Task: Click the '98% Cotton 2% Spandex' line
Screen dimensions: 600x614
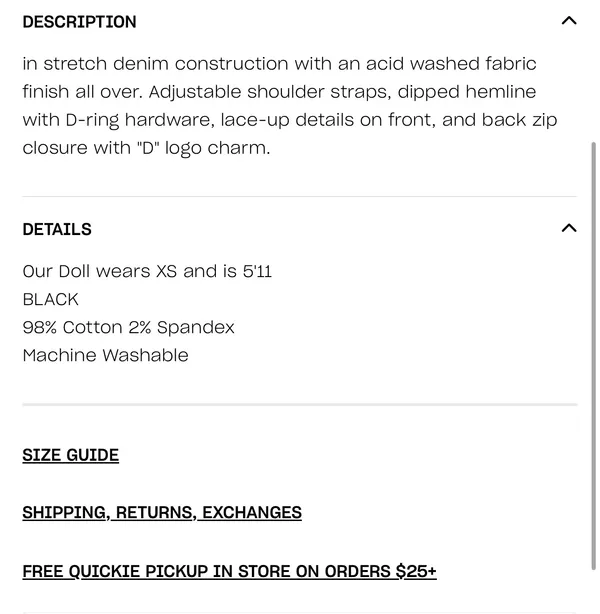Action: click(128, 327)
